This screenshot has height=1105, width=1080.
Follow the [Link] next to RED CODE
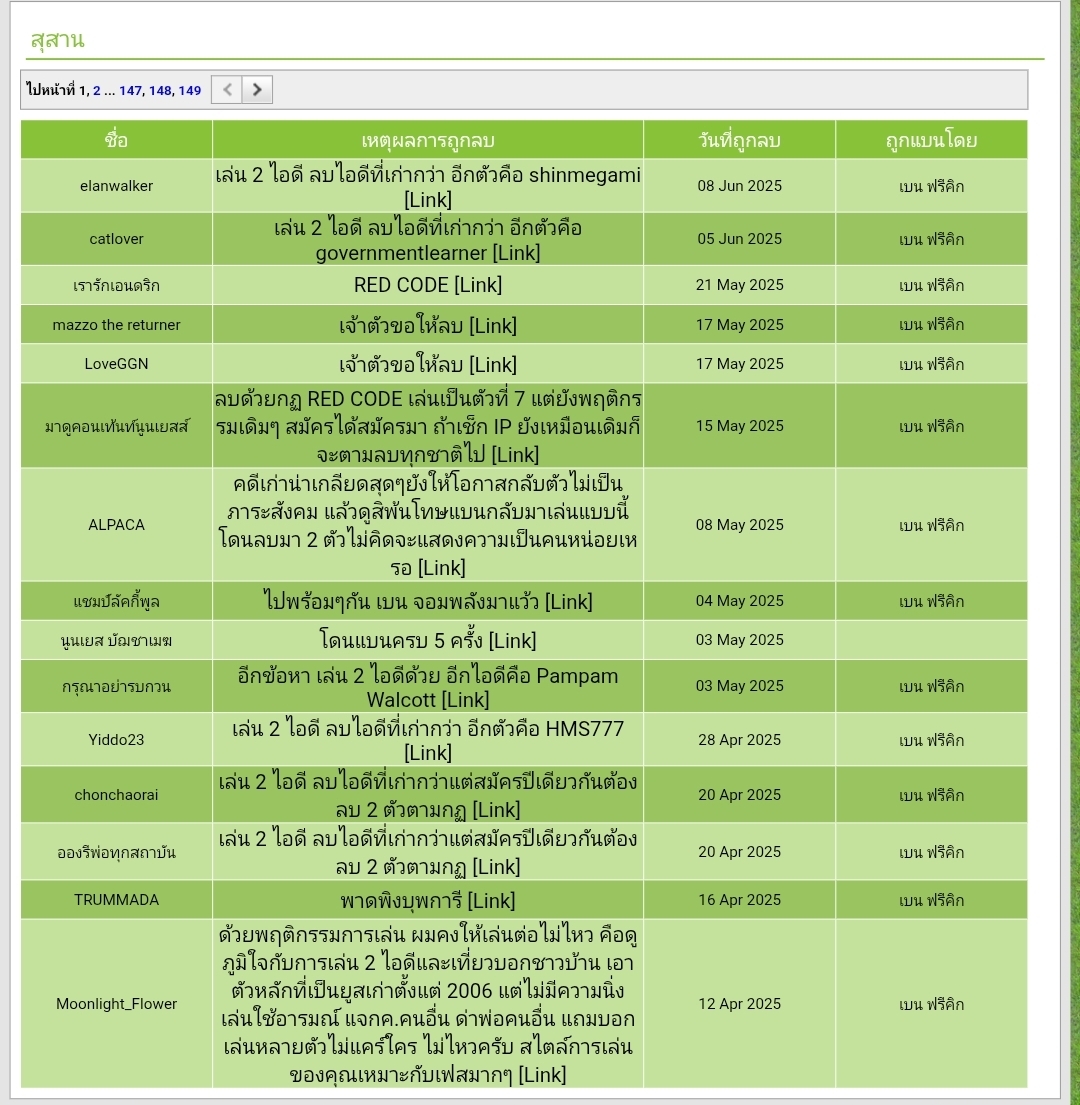(478, 285)
